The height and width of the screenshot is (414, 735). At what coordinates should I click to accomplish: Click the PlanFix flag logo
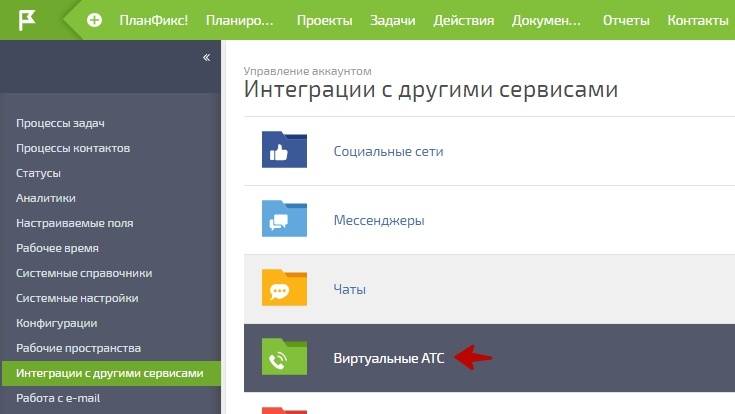(x=27, y=20)
